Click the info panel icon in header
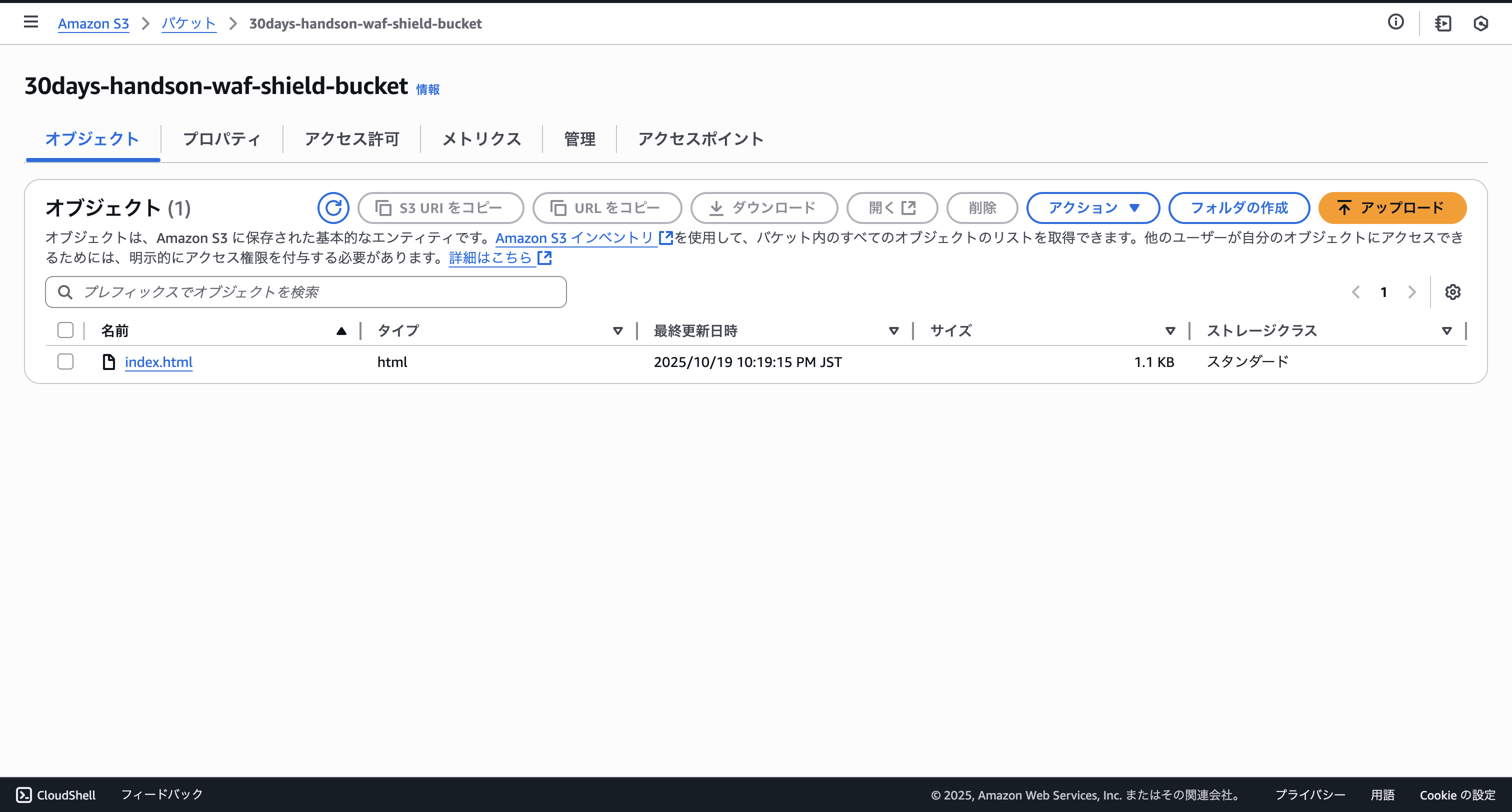The height and width of the screenshot is (812, 1512). [1395, 22]
